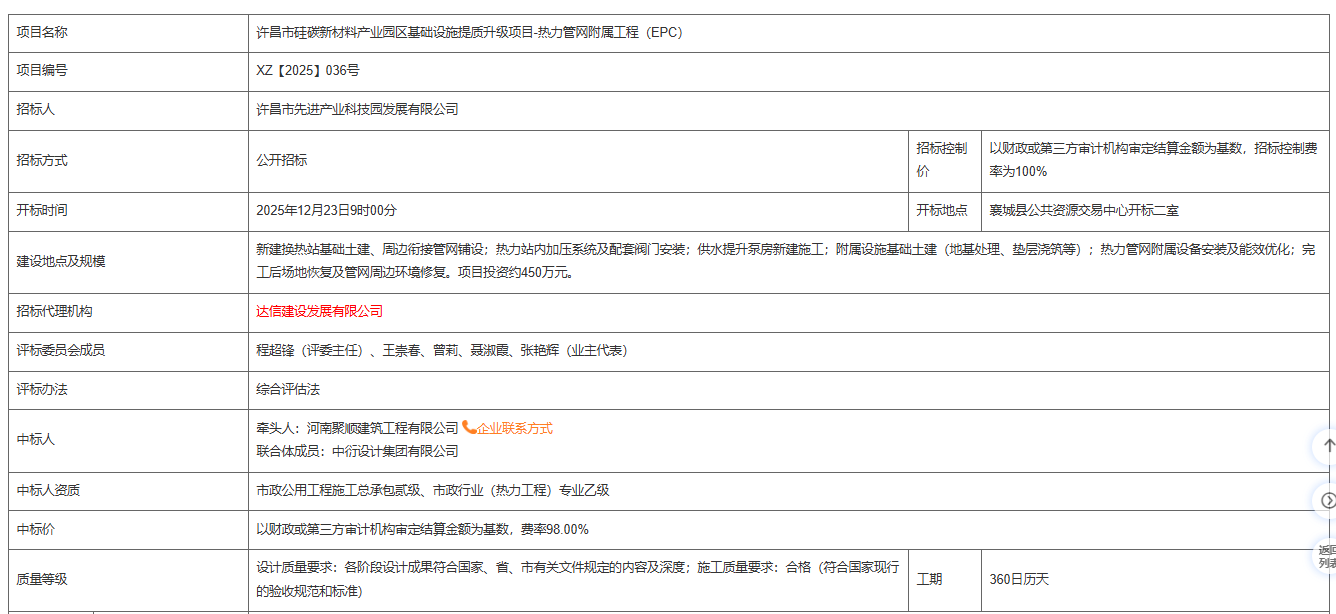Screen dimensions: 1336x614
Task: Click the tenderer 许昌市先进产业科技园发展有限公司
Action: (357, 110)
